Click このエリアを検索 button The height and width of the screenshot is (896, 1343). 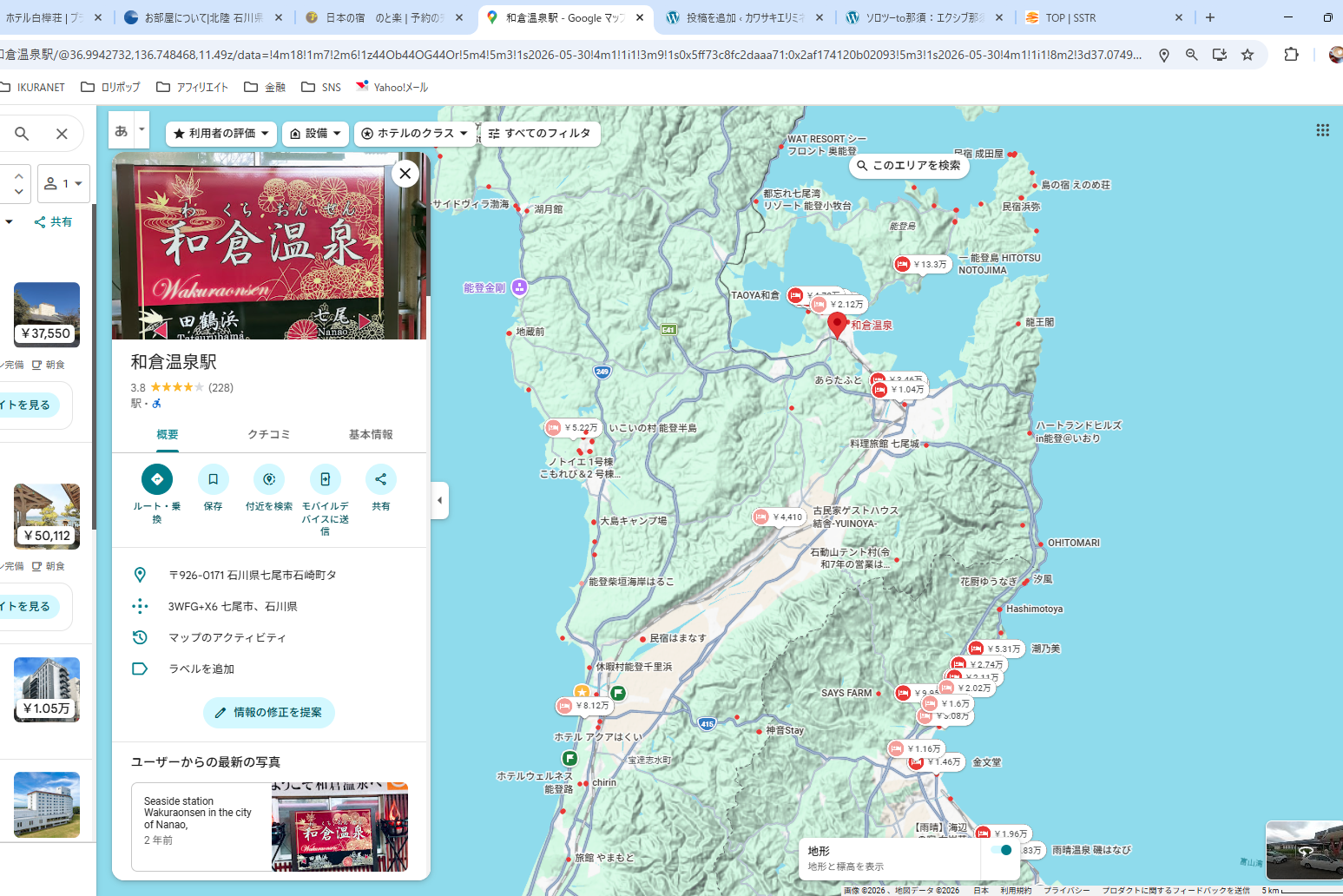click(x=909, y=166)
